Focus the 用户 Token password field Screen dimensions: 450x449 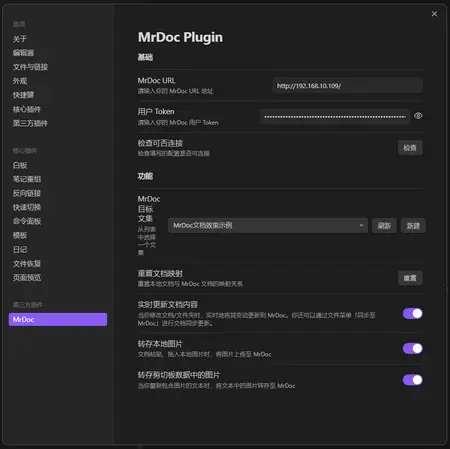(x=335, y=117)
